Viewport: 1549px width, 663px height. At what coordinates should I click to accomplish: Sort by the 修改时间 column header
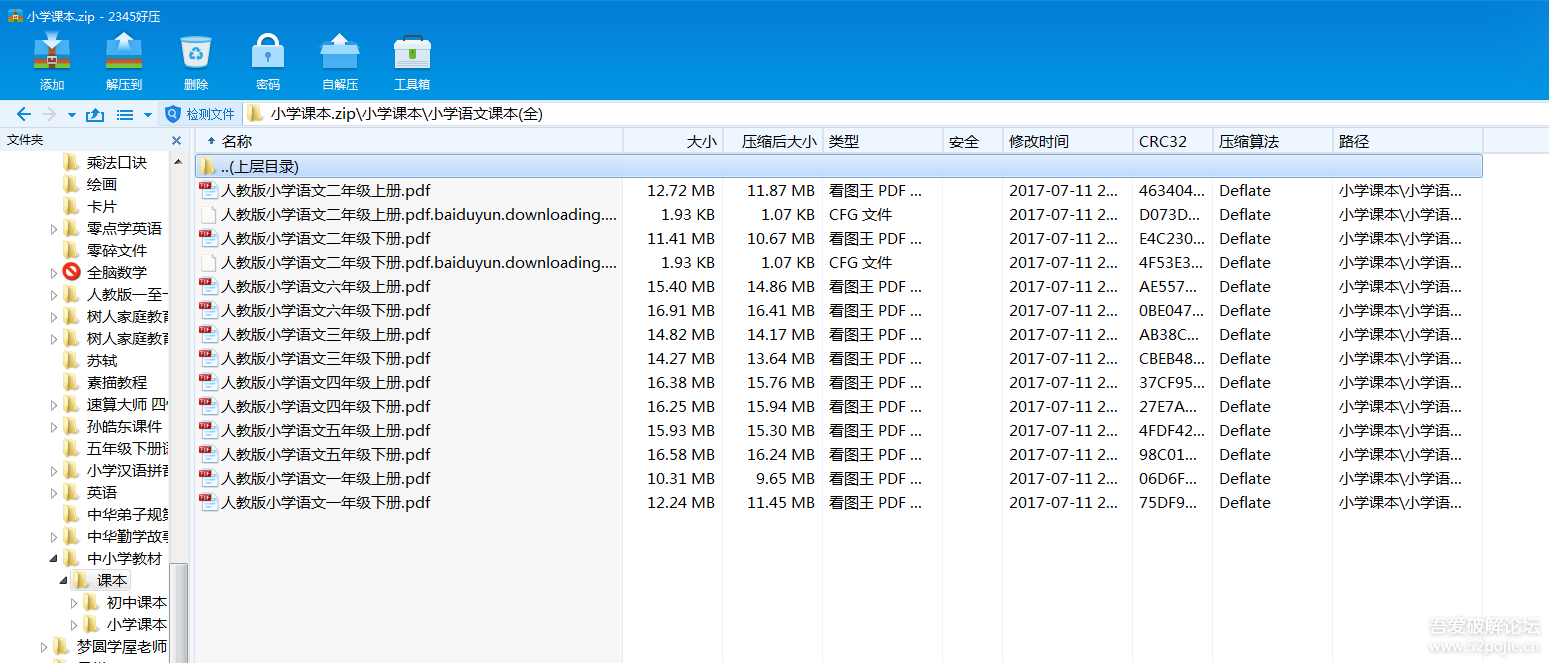(1068, 141)
